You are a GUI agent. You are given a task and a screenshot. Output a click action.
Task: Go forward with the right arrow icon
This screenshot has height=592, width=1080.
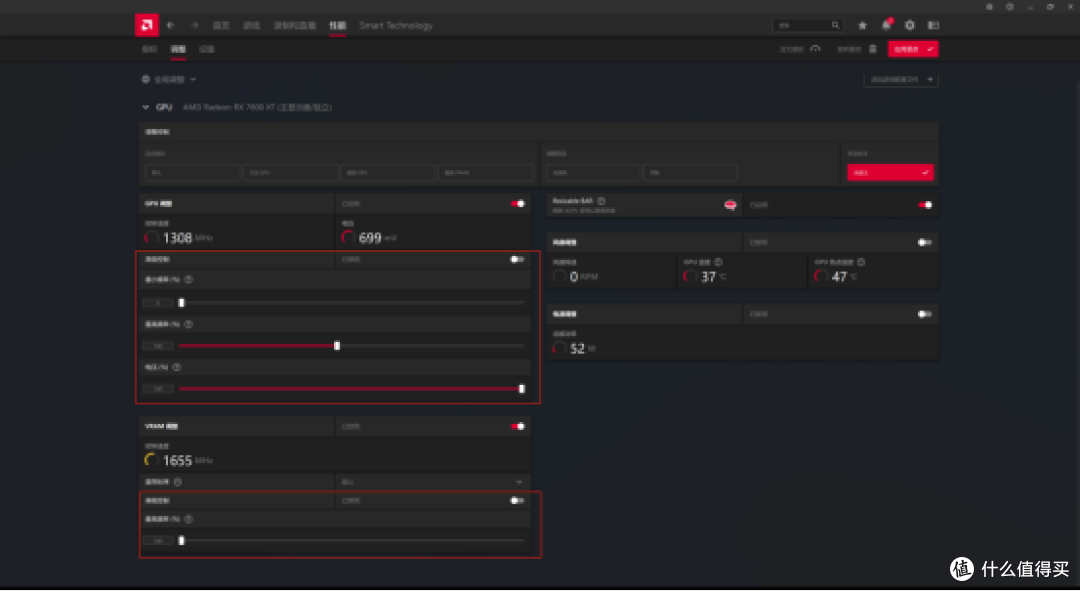pos(195,25)
